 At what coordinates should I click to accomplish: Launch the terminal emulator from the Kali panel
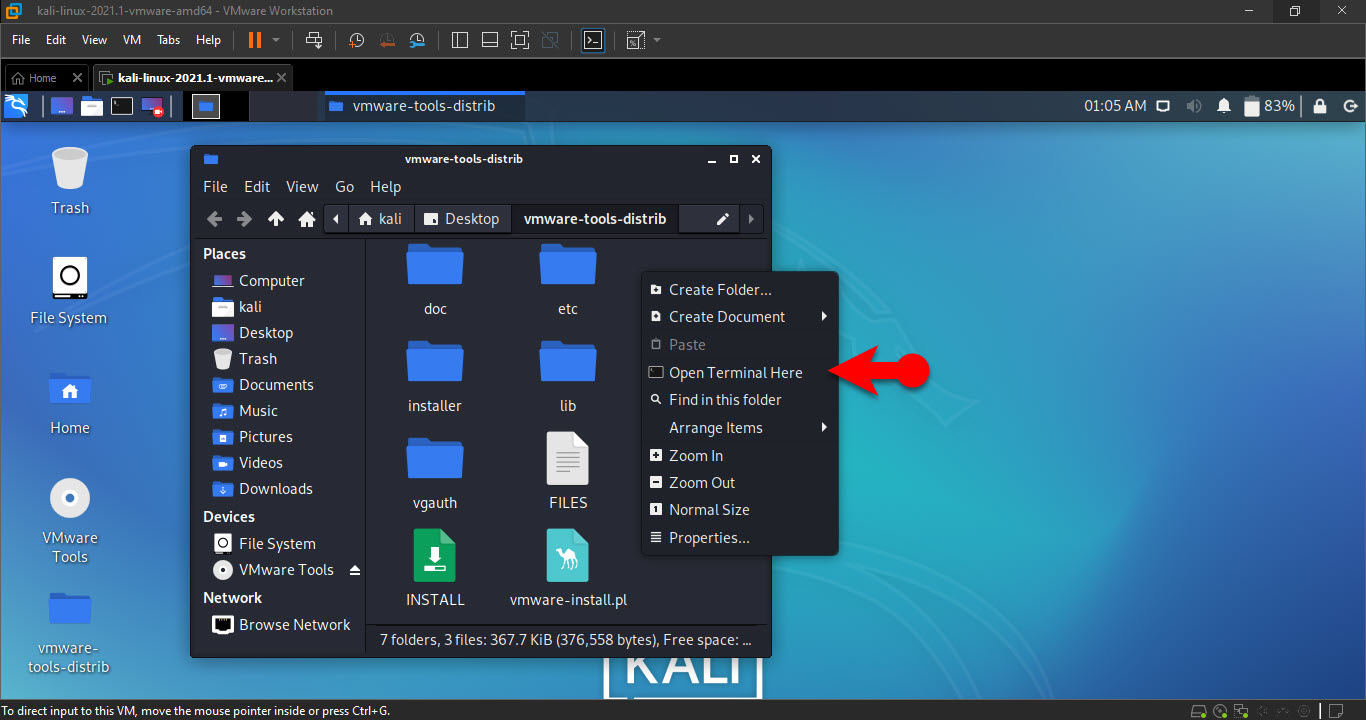click(122, 105)
